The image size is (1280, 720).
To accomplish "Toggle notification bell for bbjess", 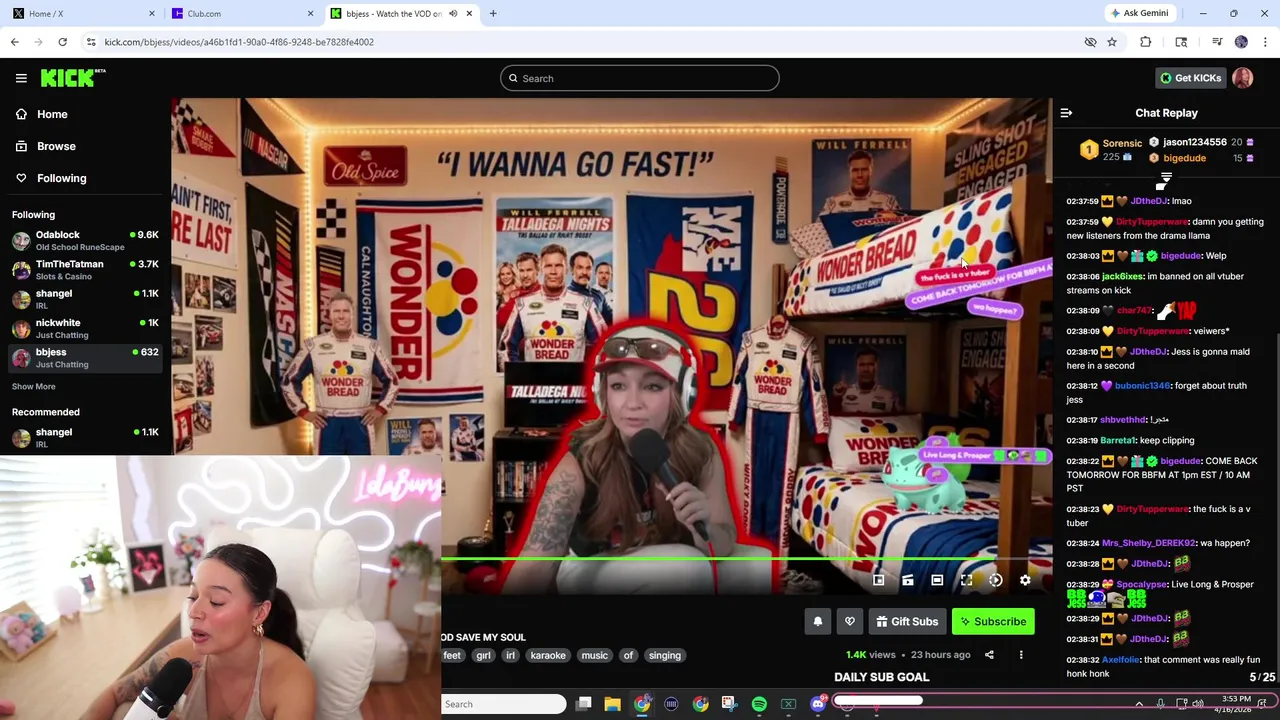I will (x=818, y=622).
